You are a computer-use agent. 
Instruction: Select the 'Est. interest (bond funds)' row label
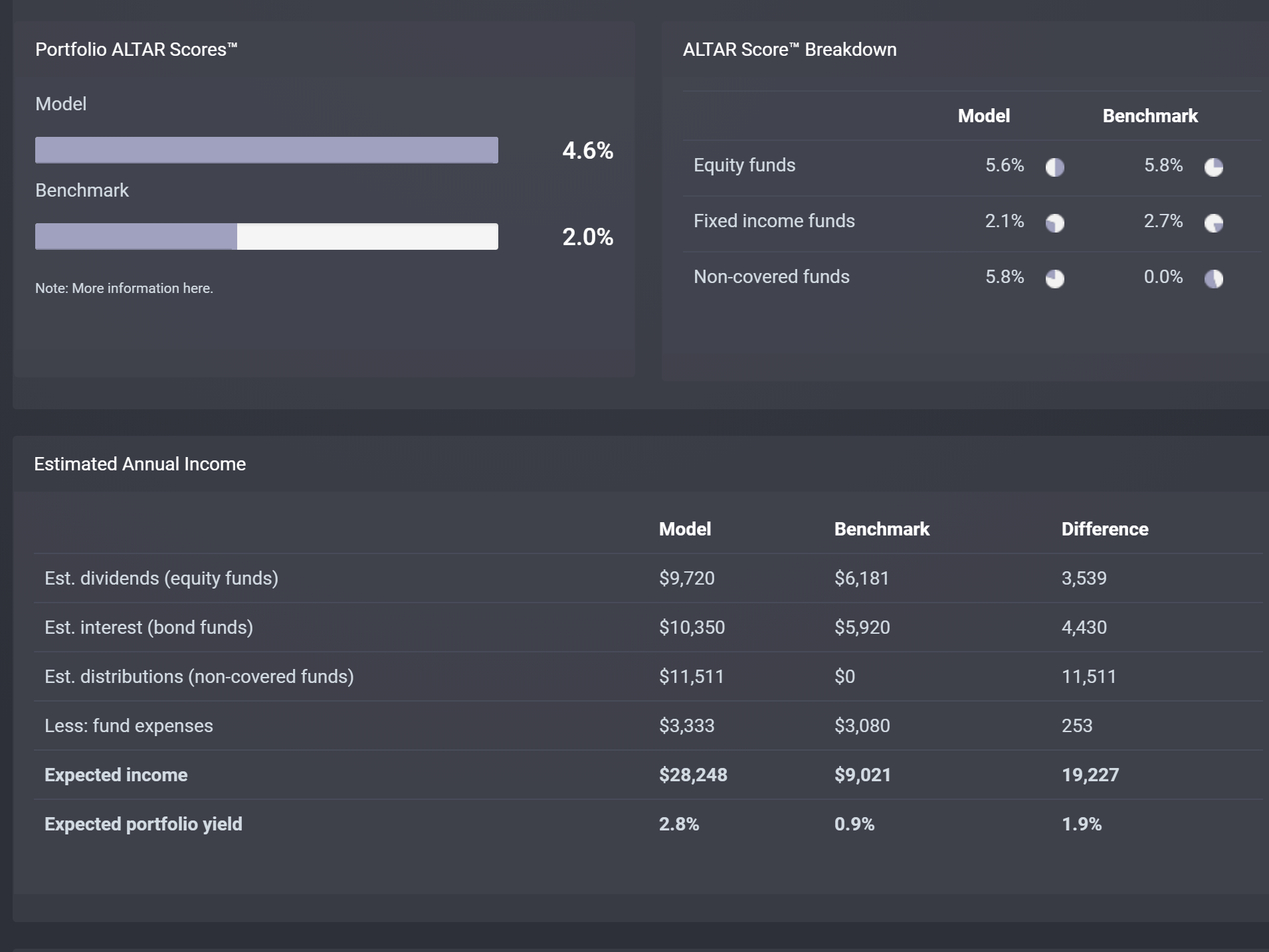[149, 628]
